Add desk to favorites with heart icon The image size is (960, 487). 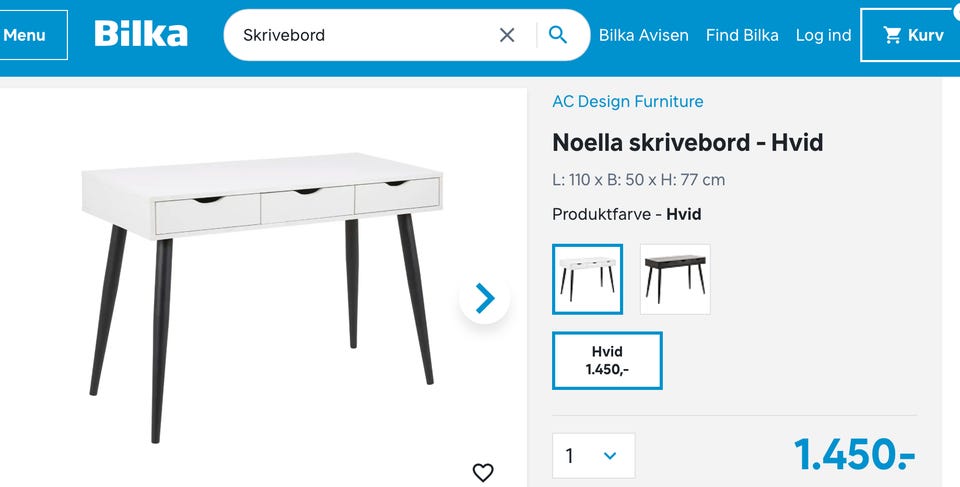tap(483, 472)
